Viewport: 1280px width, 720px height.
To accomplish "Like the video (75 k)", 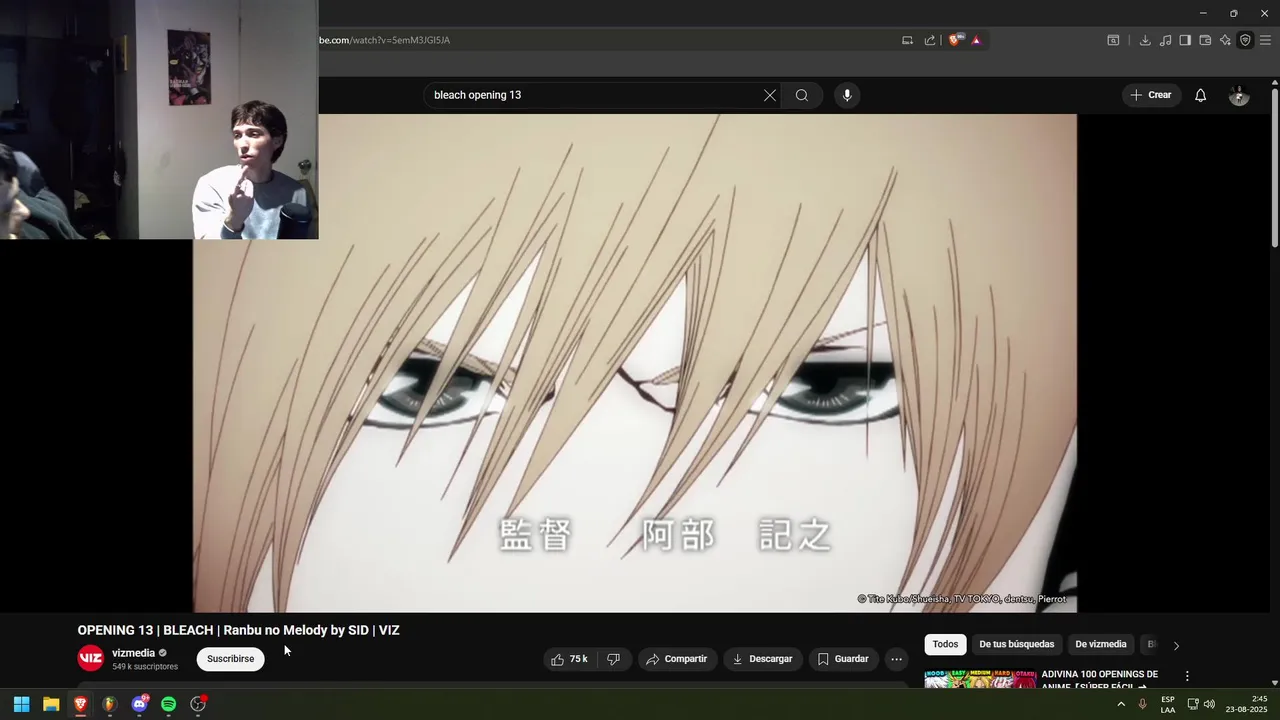I will pos(569,659).
